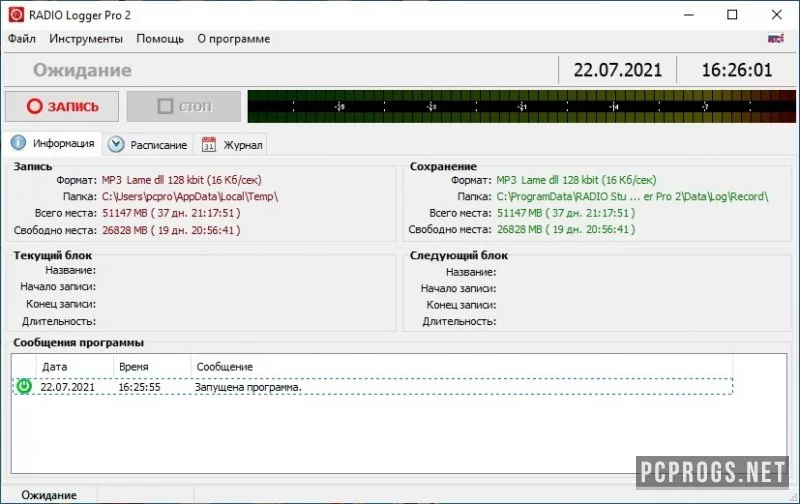Screen dimensions: 800x504
Task: Open the Файл menu
Action: pos(21,39)
